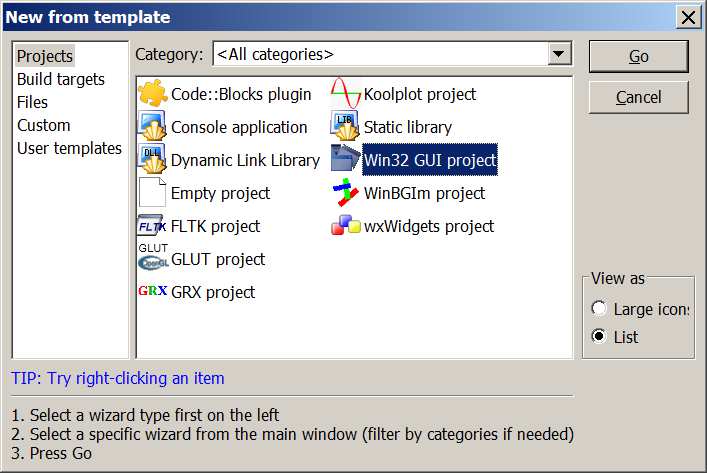Open the User templates section
707x473 pixels.
point(69,148)
